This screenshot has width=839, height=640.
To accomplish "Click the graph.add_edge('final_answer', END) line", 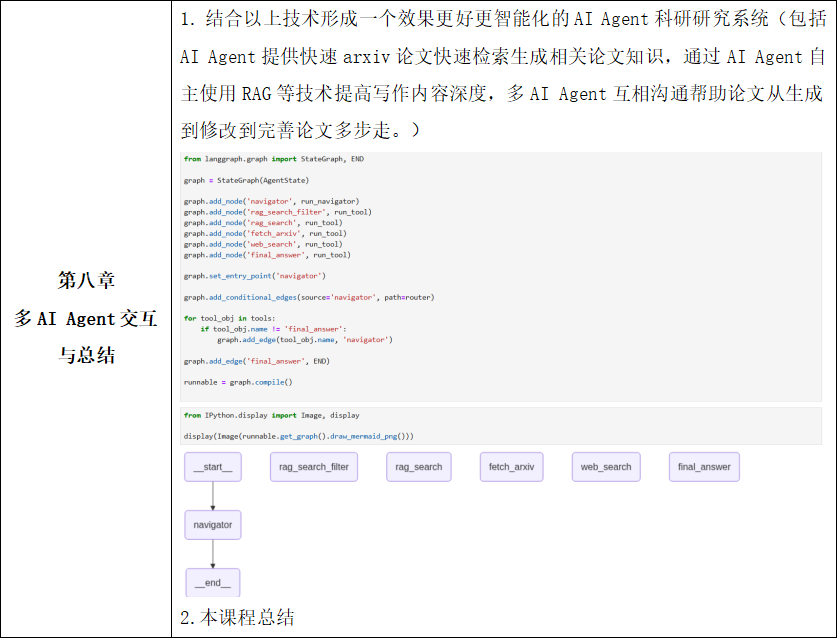I will [256, 361].
